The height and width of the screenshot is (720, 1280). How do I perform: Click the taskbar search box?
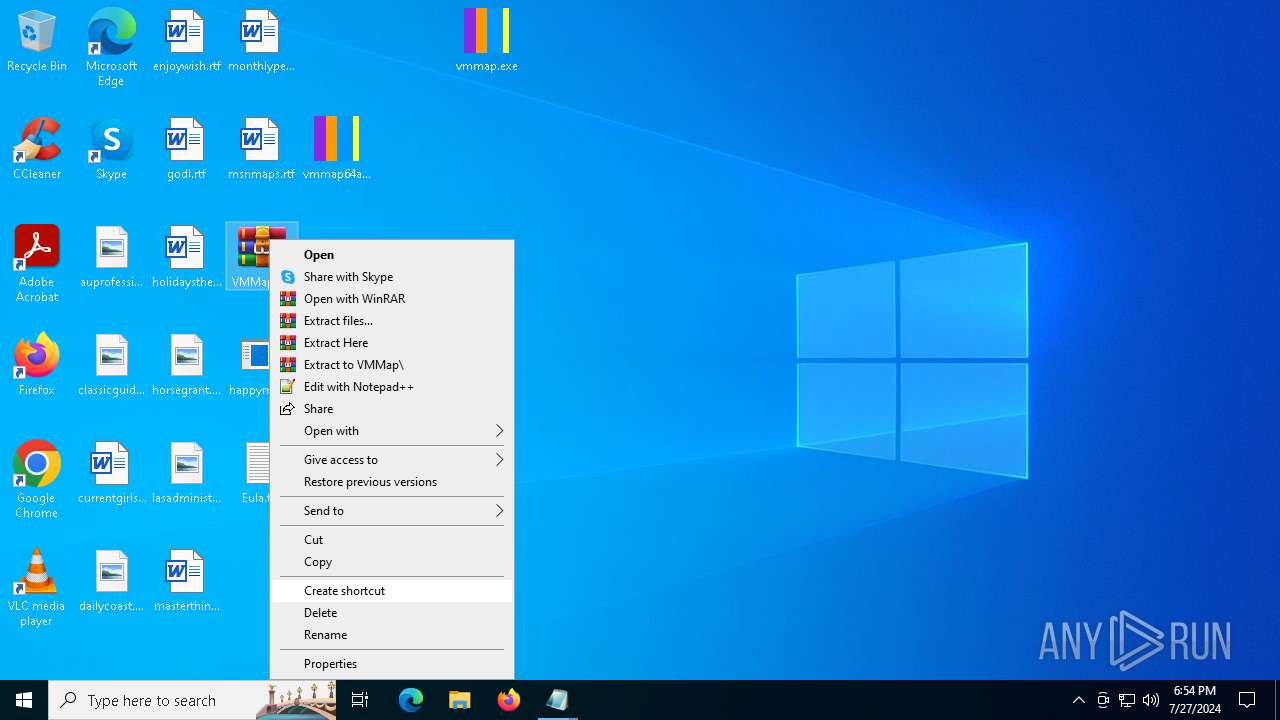coord(192,700)
